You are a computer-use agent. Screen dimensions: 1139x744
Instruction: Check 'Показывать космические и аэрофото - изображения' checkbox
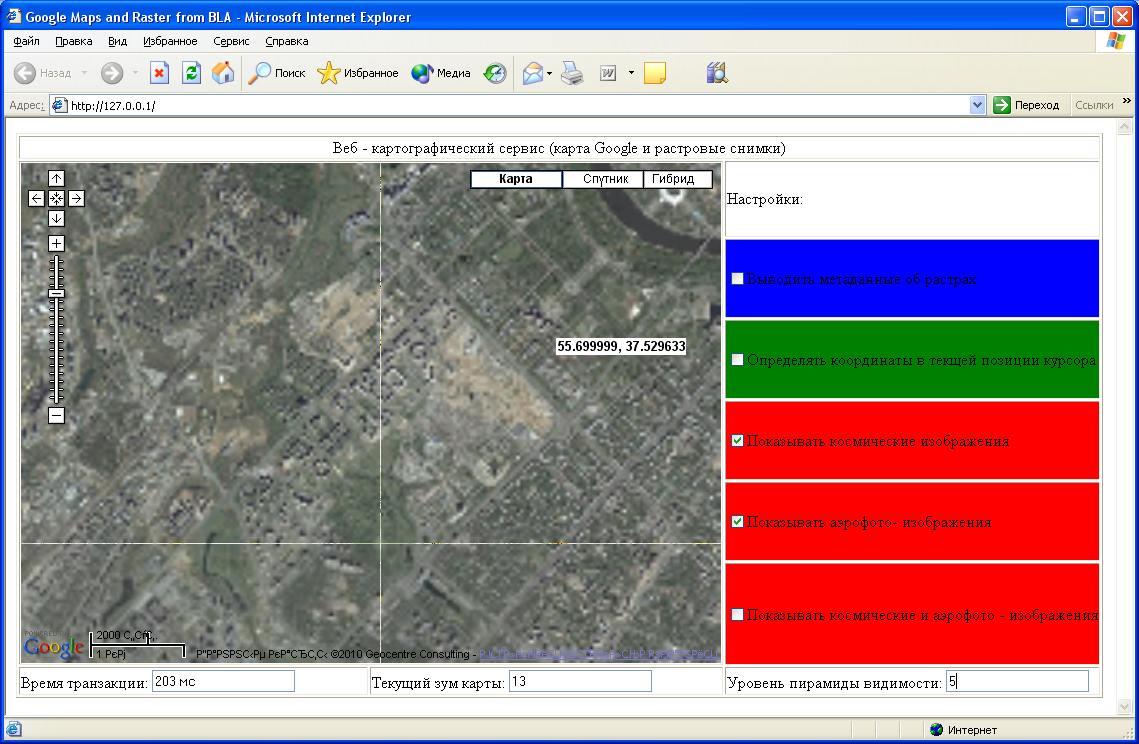coord(737,615)
